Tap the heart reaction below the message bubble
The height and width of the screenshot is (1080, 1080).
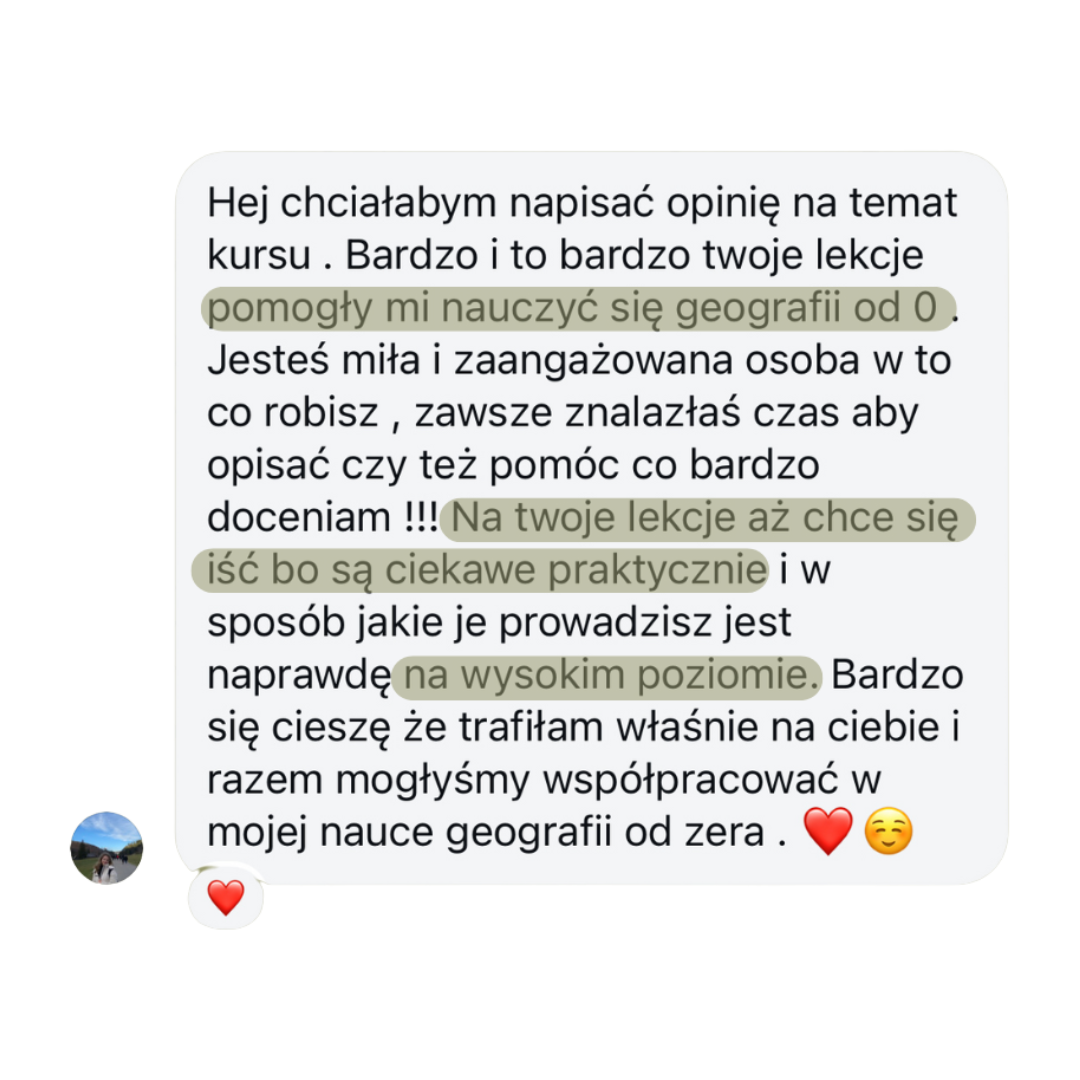(226, 897)
